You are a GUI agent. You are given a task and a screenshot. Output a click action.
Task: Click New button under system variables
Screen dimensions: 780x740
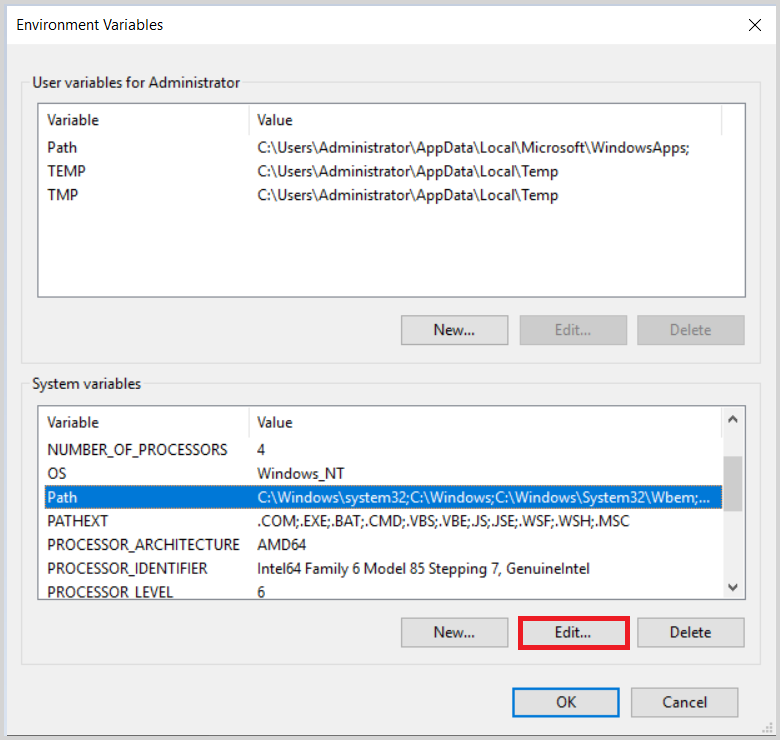[x=454, y=632]
